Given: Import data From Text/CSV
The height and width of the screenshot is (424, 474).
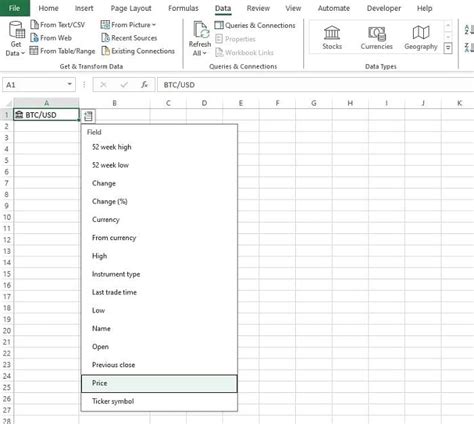Looking at the screenshot, I should pos(57,25).
